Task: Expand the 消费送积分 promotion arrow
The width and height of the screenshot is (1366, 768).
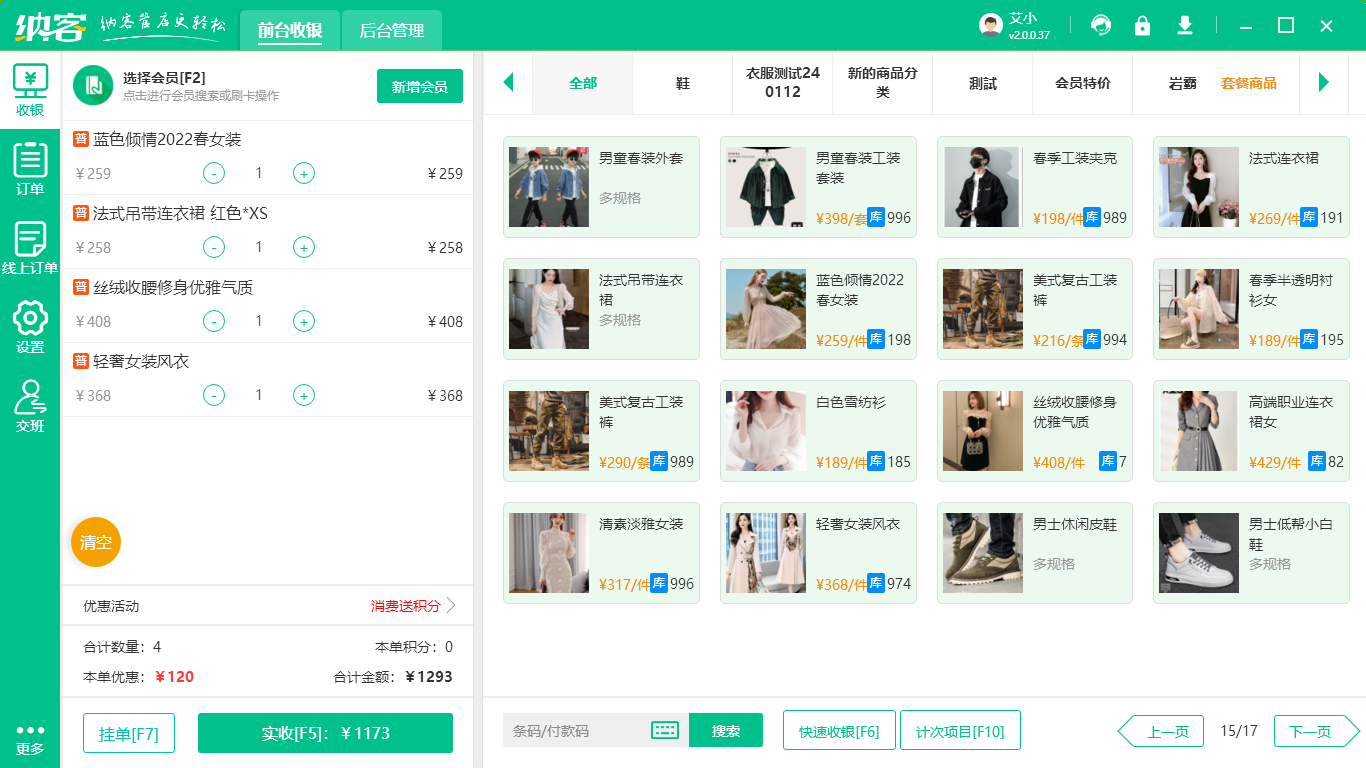Action: pos(451,606)
